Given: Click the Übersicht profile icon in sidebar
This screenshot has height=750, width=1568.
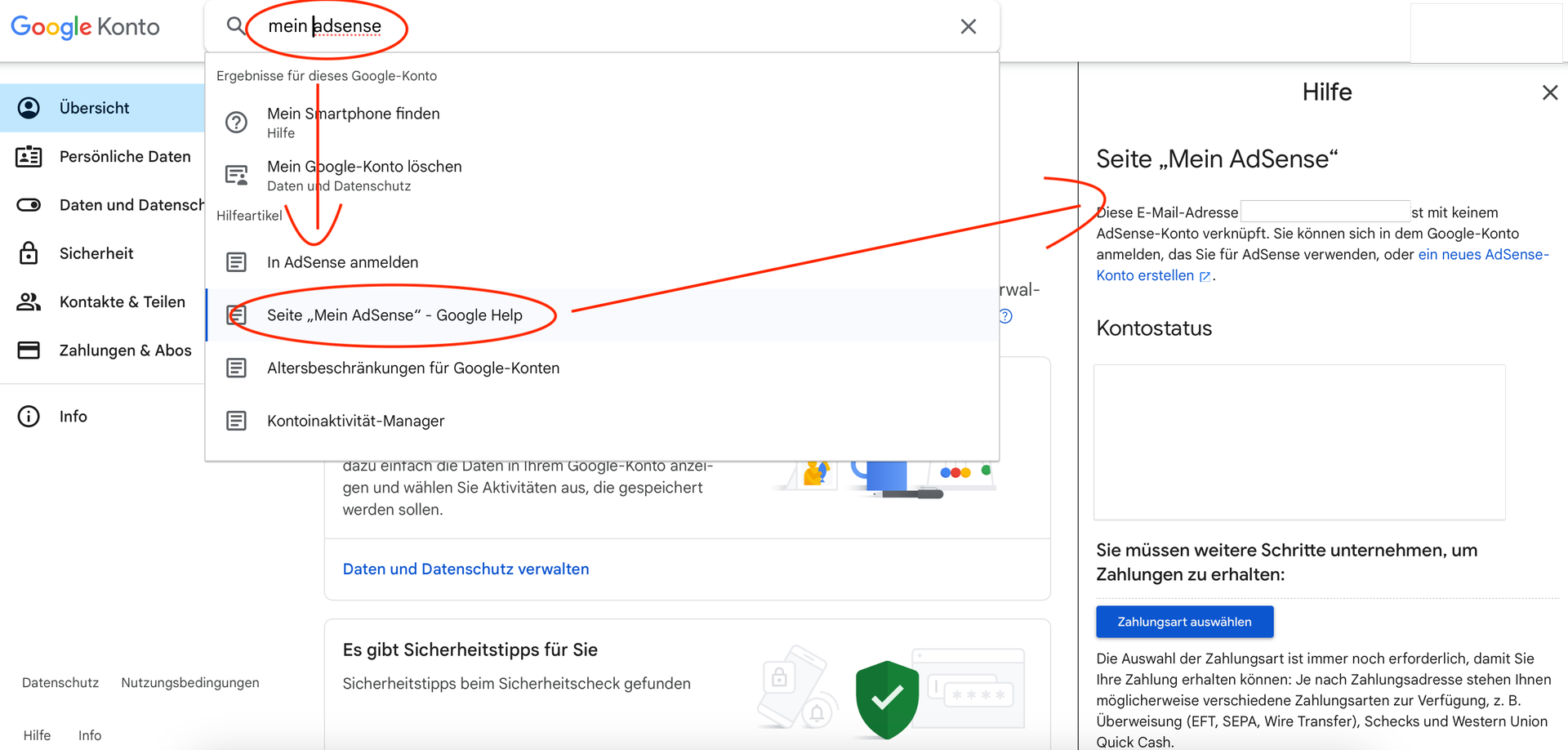Looking at the screenshot, I should point(29,108).
